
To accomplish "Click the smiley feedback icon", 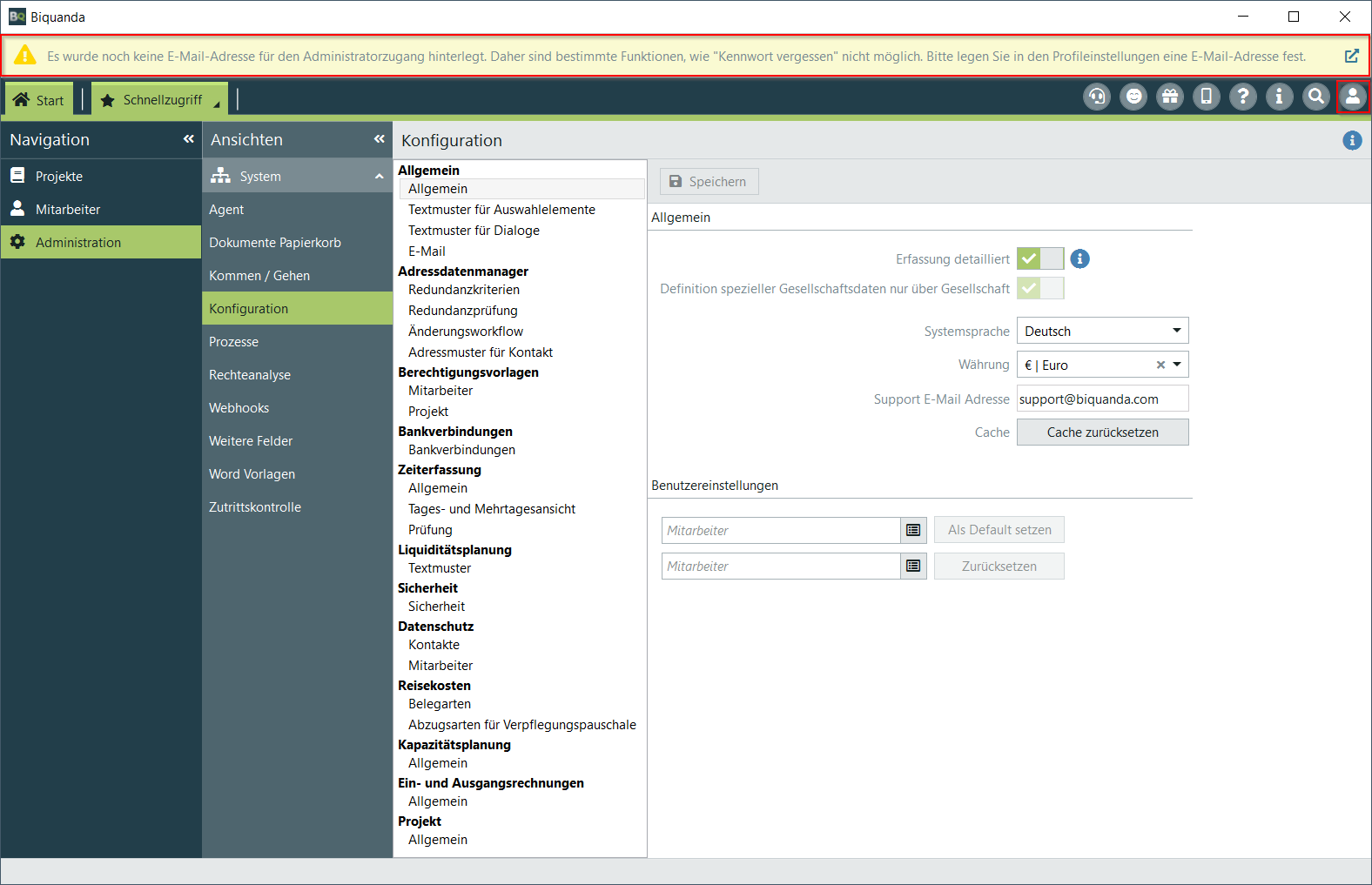I will point(1133,97).
